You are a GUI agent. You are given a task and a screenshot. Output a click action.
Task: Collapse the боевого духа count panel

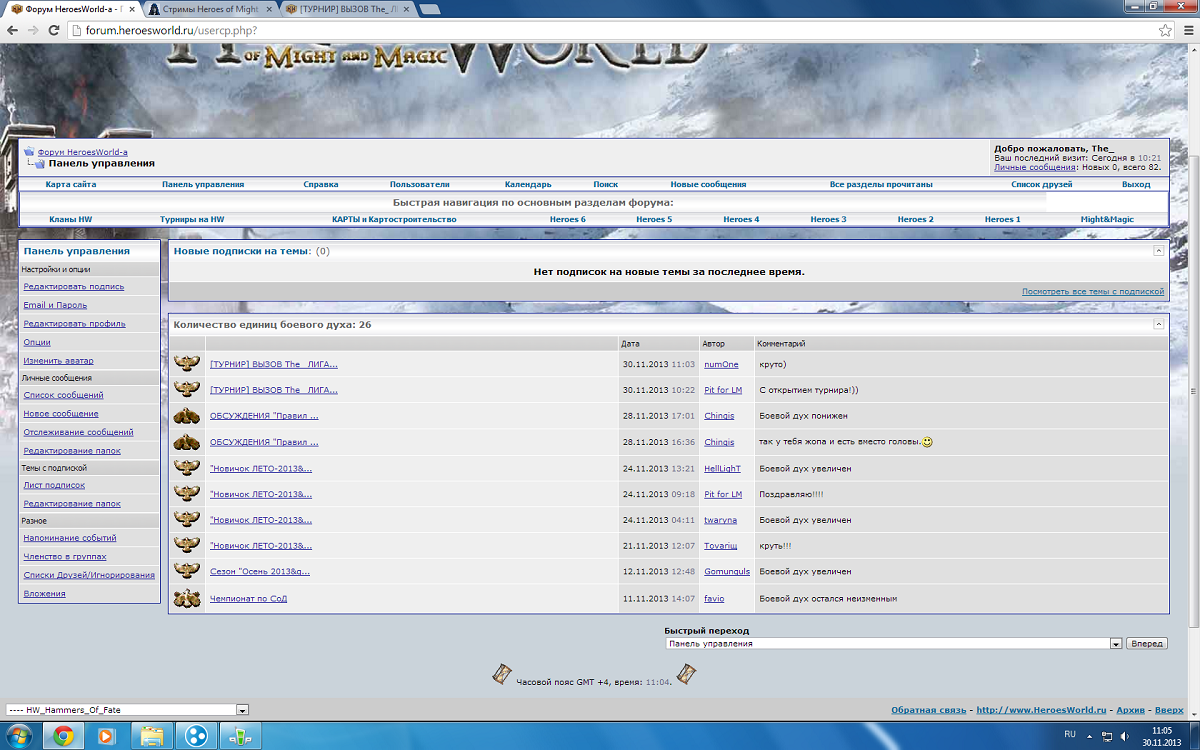1159,324
